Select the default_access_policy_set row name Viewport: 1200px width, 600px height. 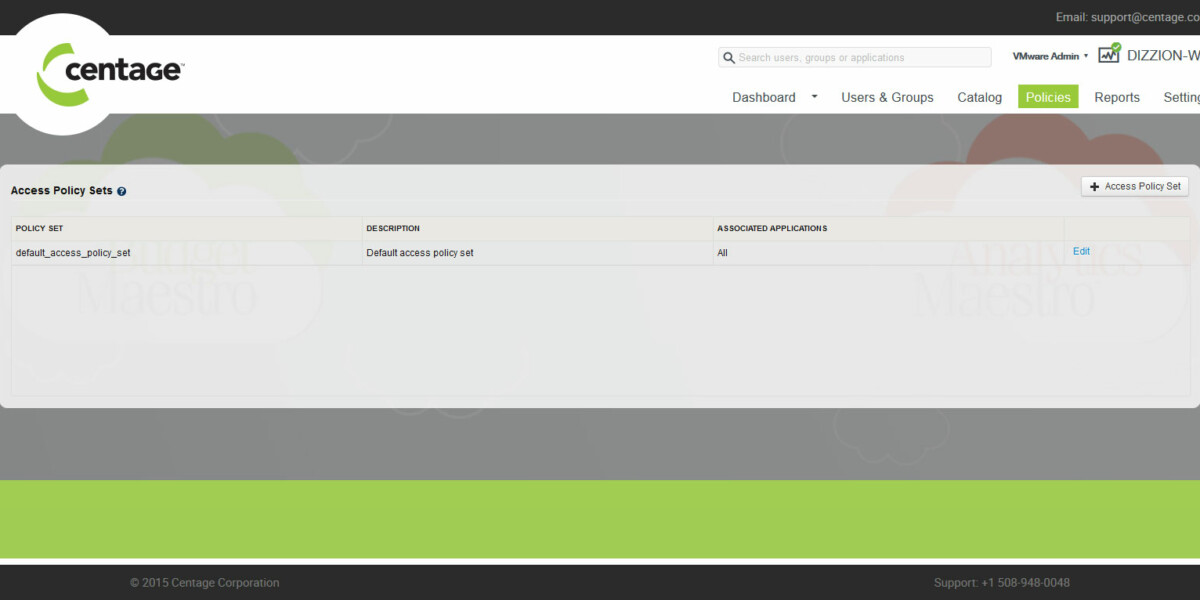pyautogui.click(x=73, y=253)
